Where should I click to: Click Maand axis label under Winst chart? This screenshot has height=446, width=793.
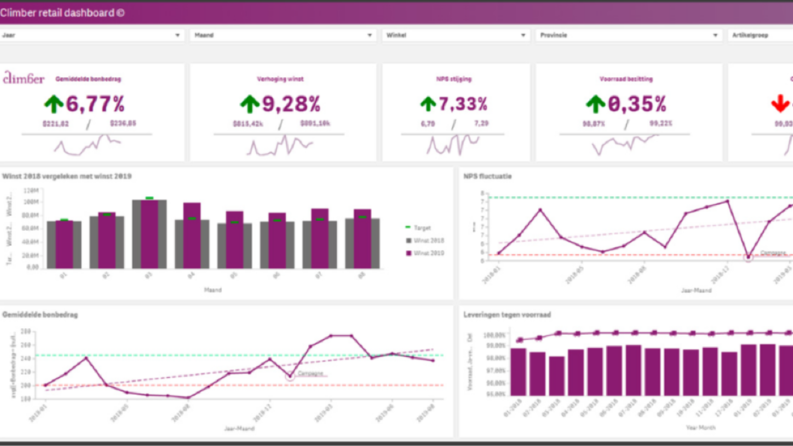[213, 290]
